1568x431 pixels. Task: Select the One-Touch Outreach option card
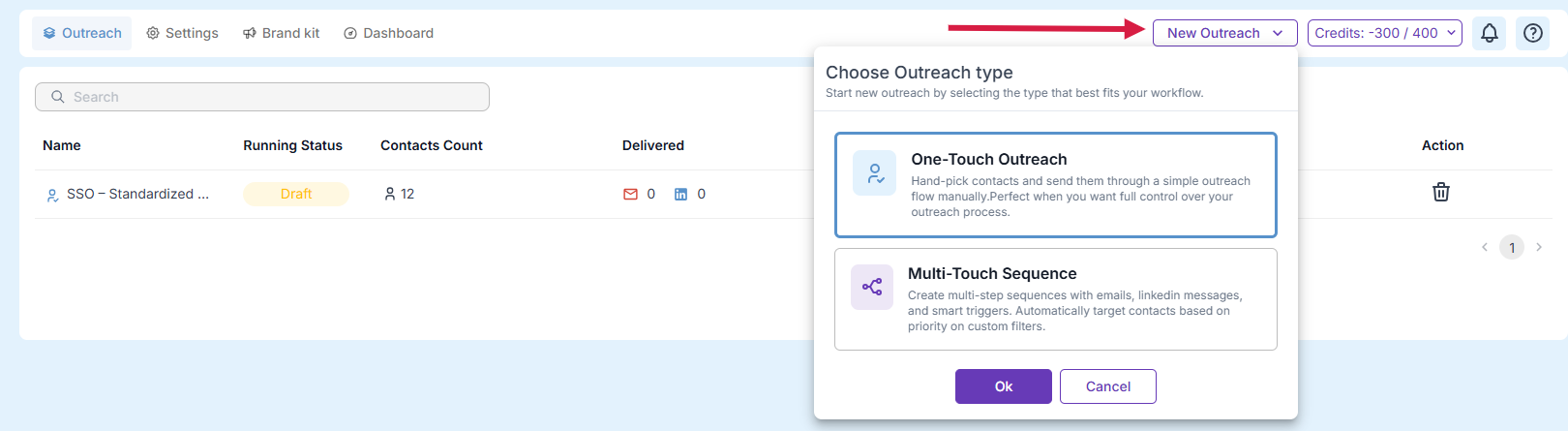click(1055, 185)
